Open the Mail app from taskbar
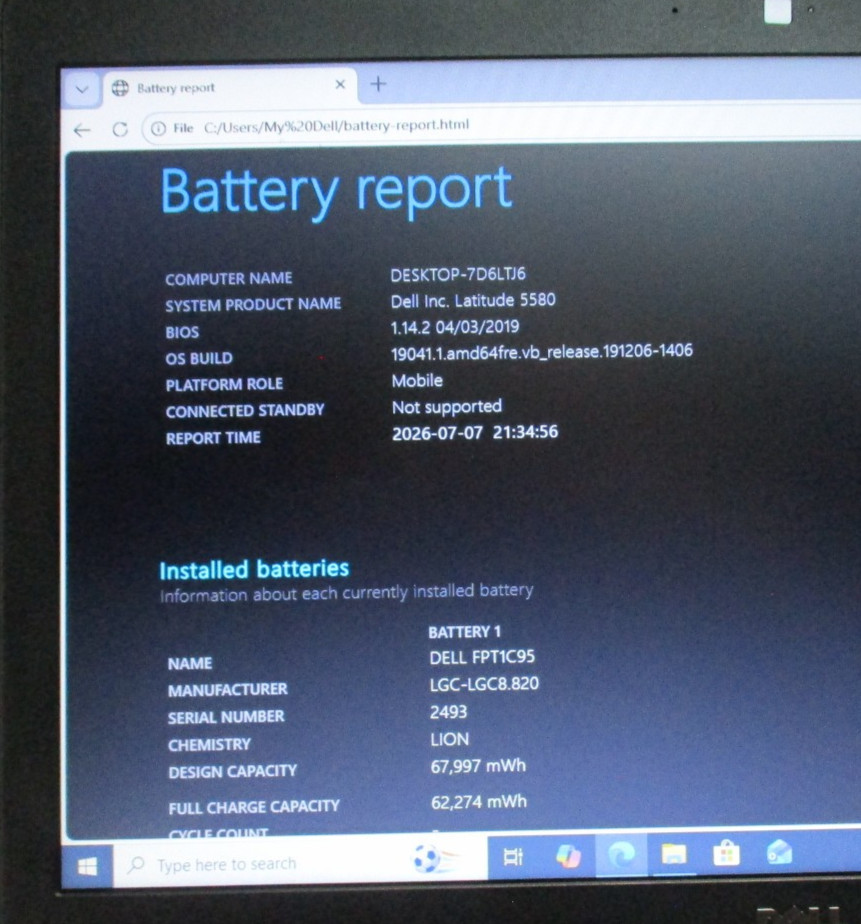861x924 pixels. coord(779,852)
